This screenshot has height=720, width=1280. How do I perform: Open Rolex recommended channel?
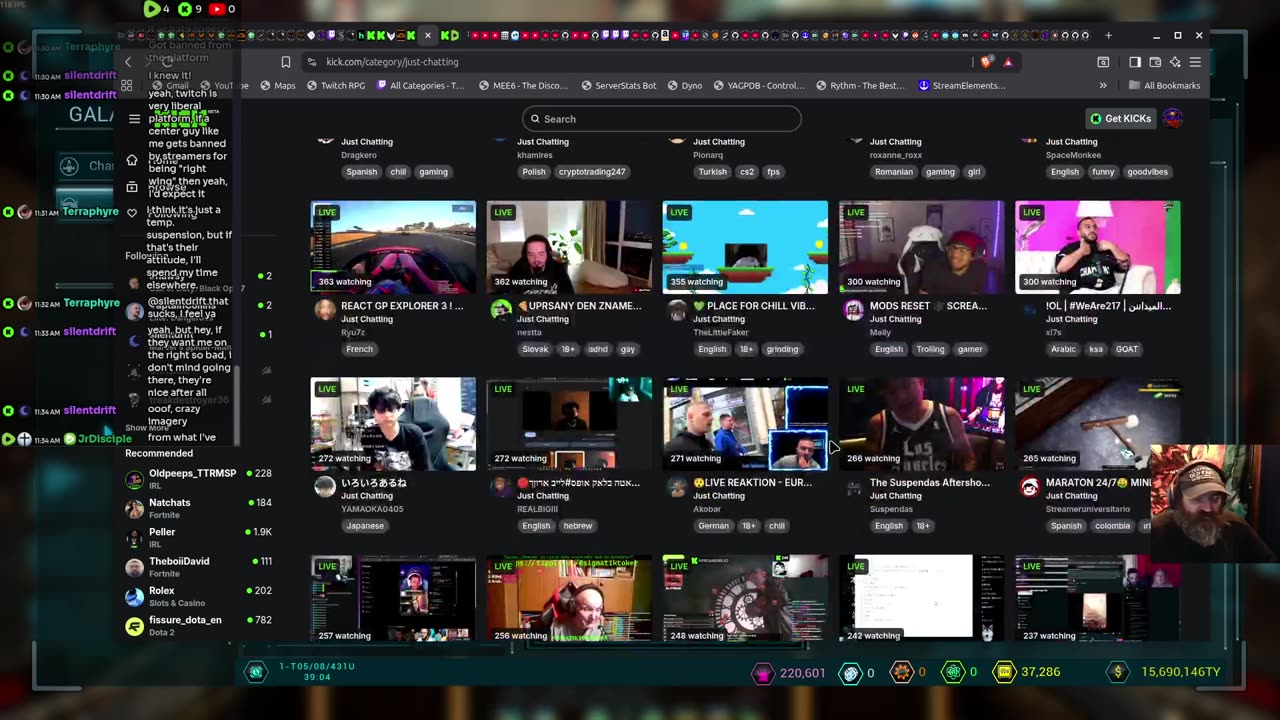pos(198,596)
